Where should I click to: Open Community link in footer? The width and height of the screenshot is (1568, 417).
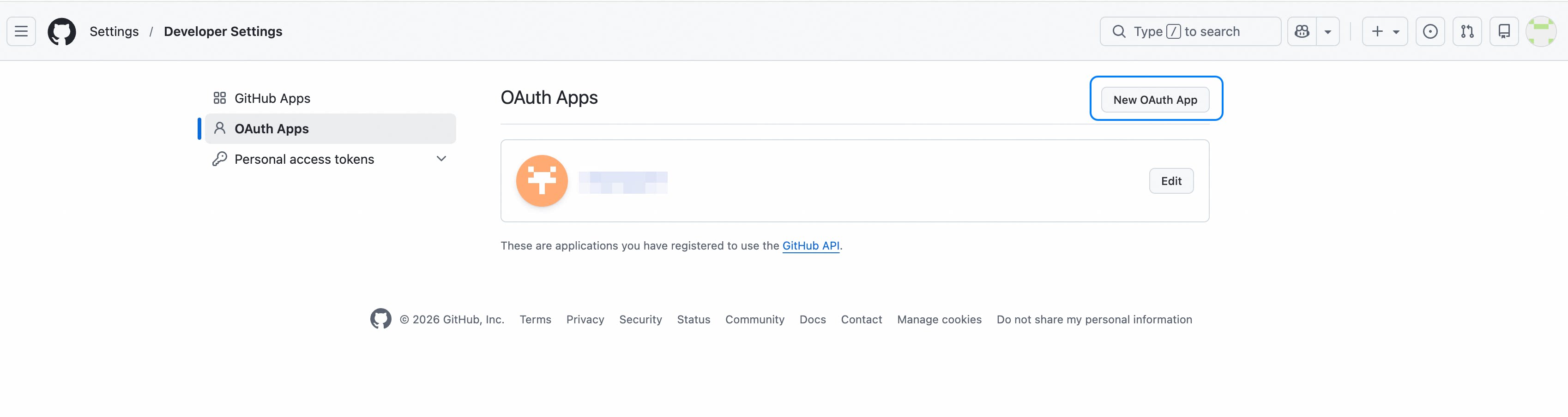754,319
